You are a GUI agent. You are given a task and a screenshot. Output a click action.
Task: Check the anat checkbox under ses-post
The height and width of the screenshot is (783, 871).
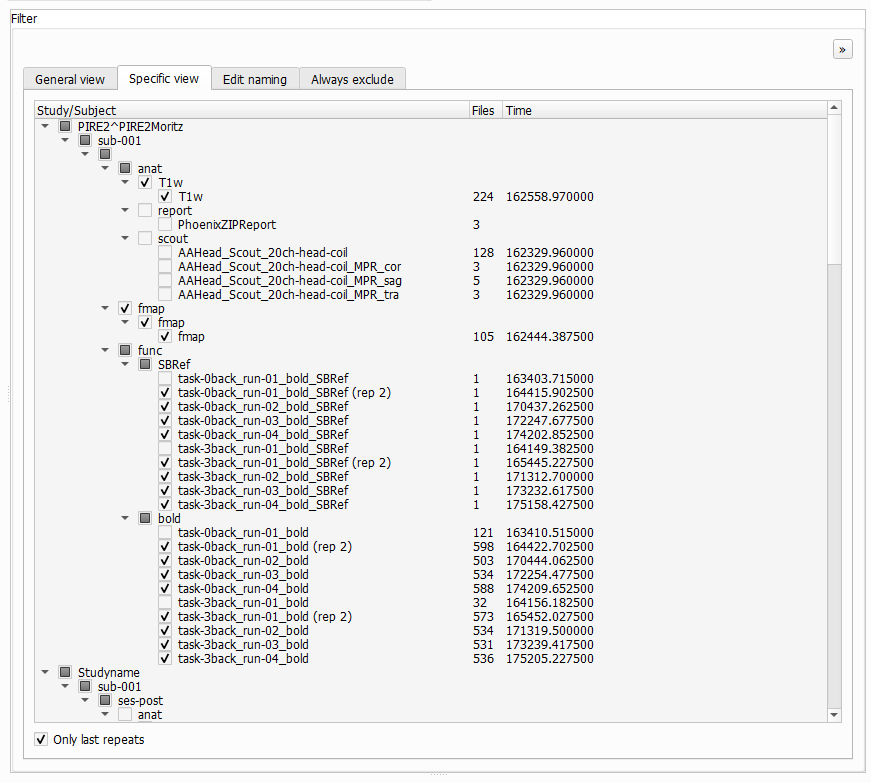(125, 715)
